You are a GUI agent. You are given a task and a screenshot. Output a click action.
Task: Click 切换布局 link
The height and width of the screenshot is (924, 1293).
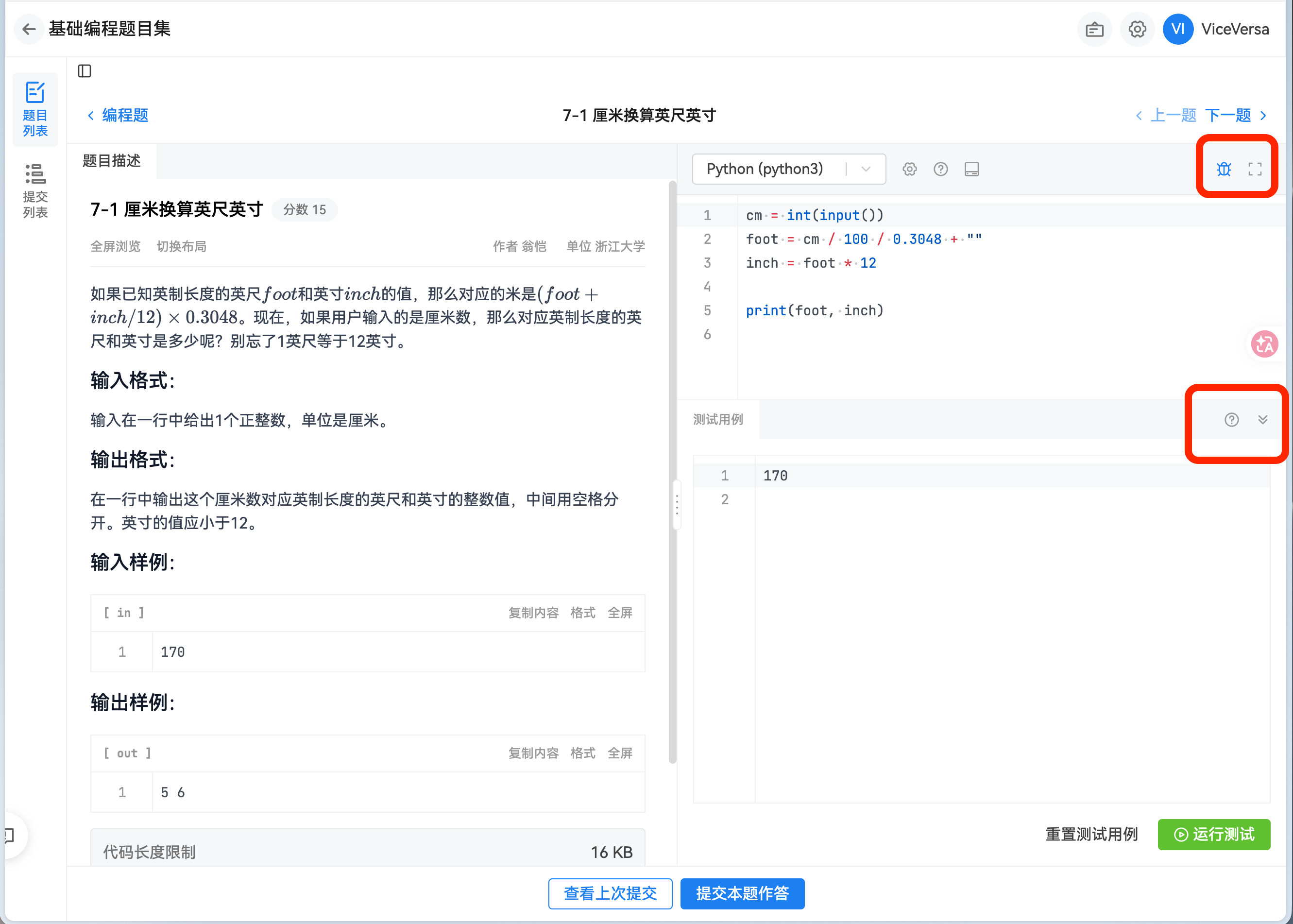[182, 246]
